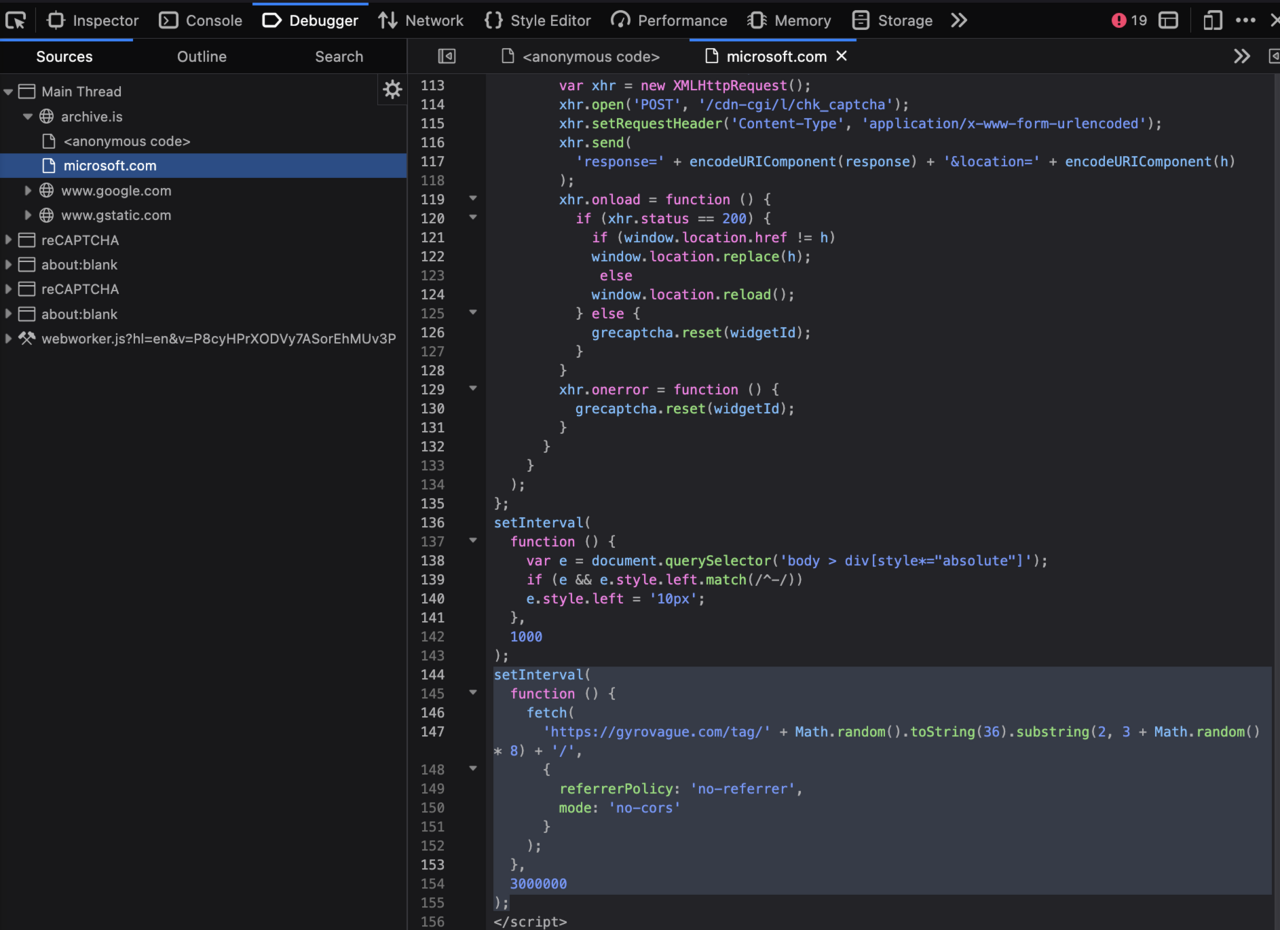Expand the webworker.js thread node

click(8, 339)
